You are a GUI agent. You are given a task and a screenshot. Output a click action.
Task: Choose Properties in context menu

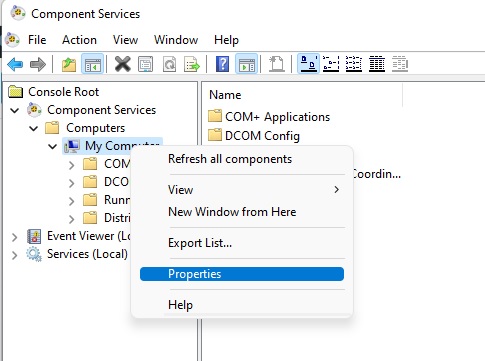point(242,274)
